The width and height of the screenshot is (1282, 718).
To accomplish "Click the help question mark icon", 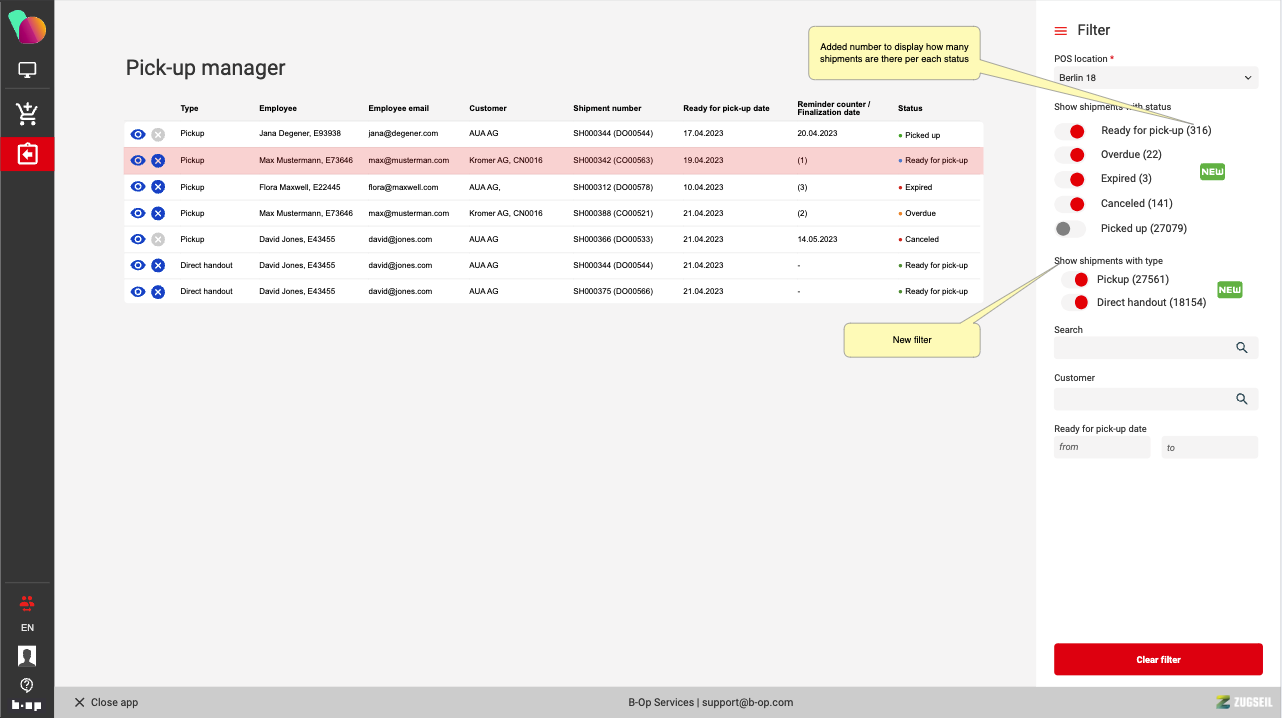I will click(x=27, y=685).
